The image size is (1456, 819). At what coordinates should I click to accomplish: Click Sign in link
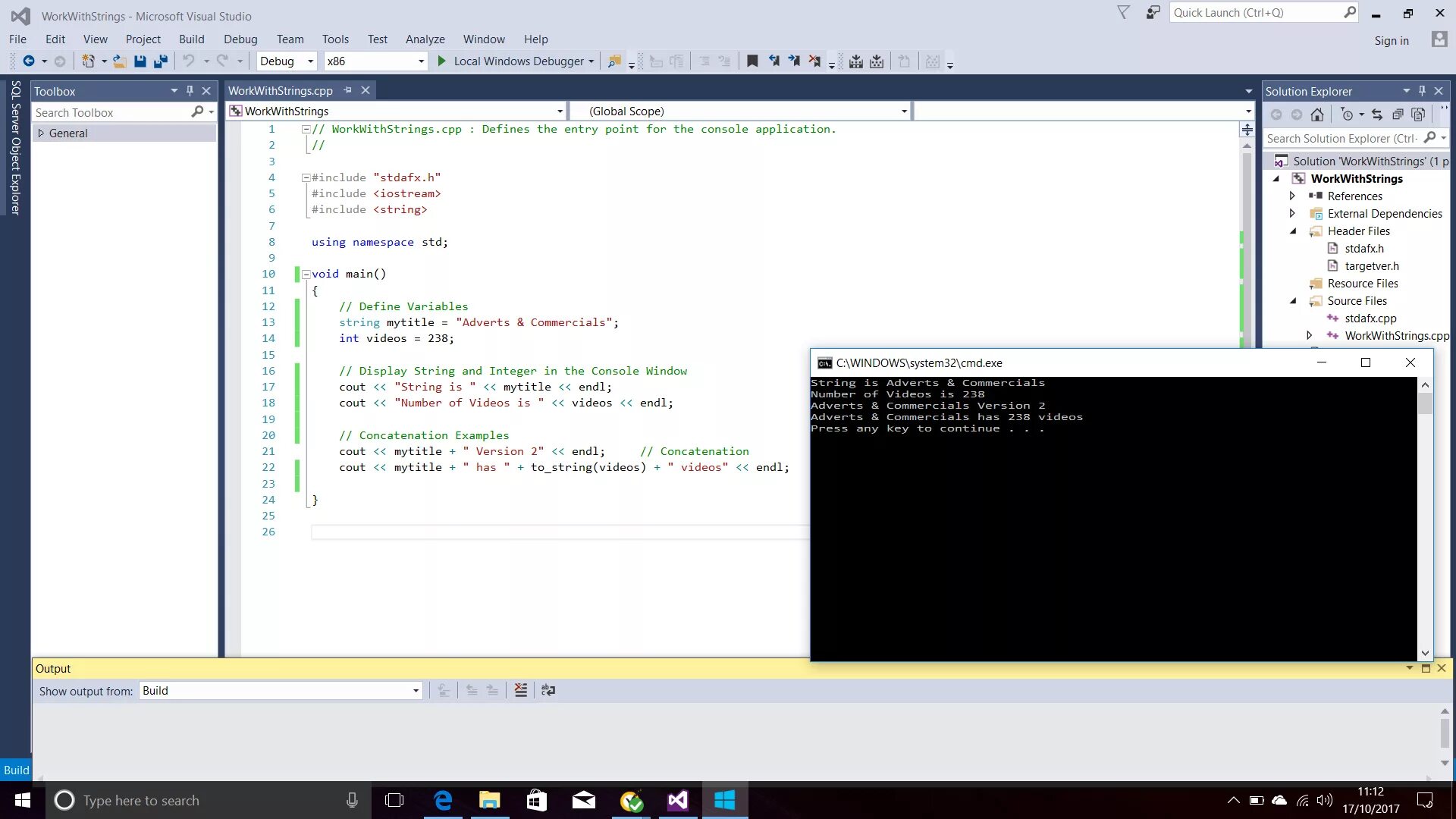1391,41
